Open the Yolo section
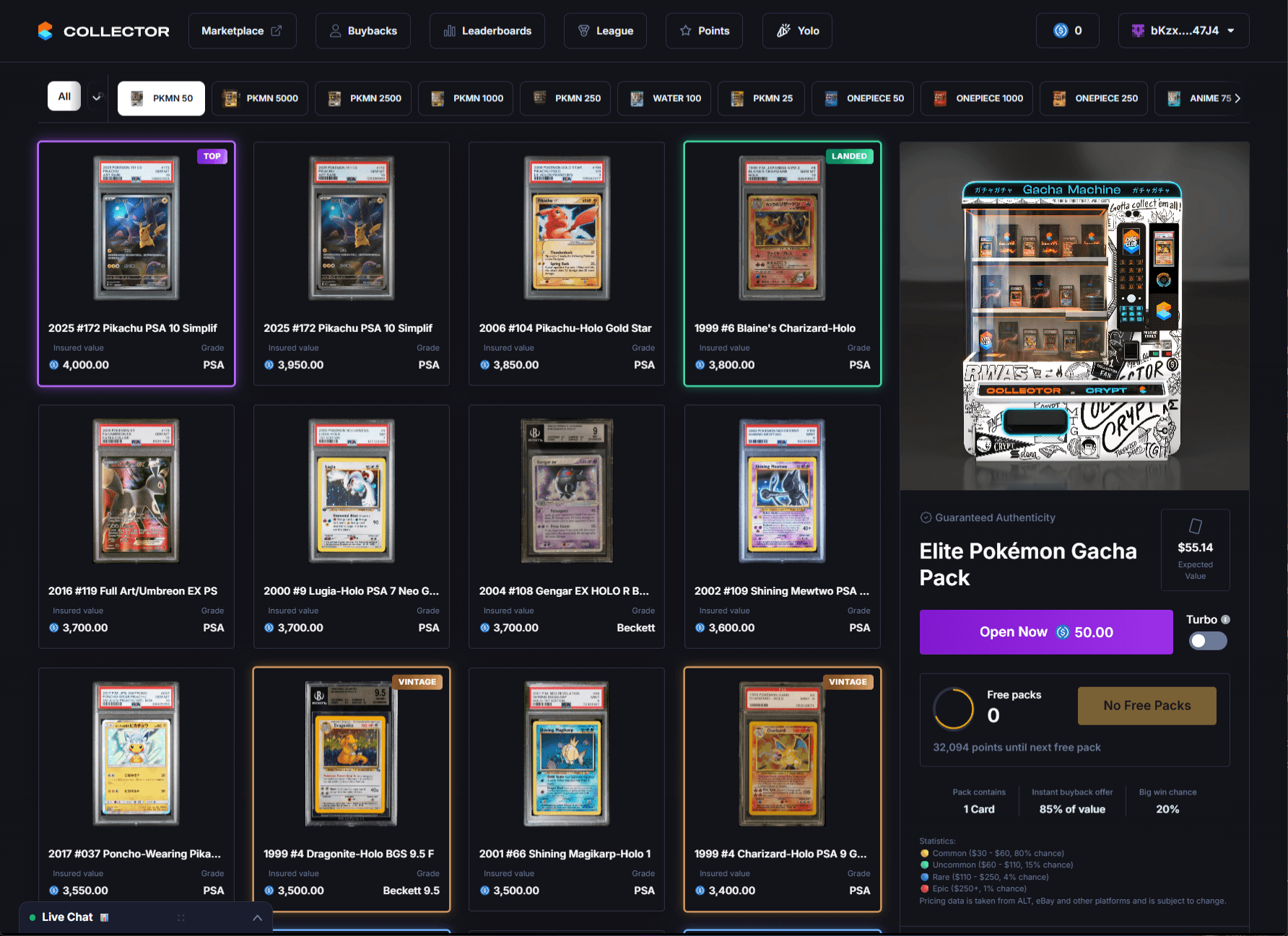Viewport: 1288px width, 936px height. (797, 31)
